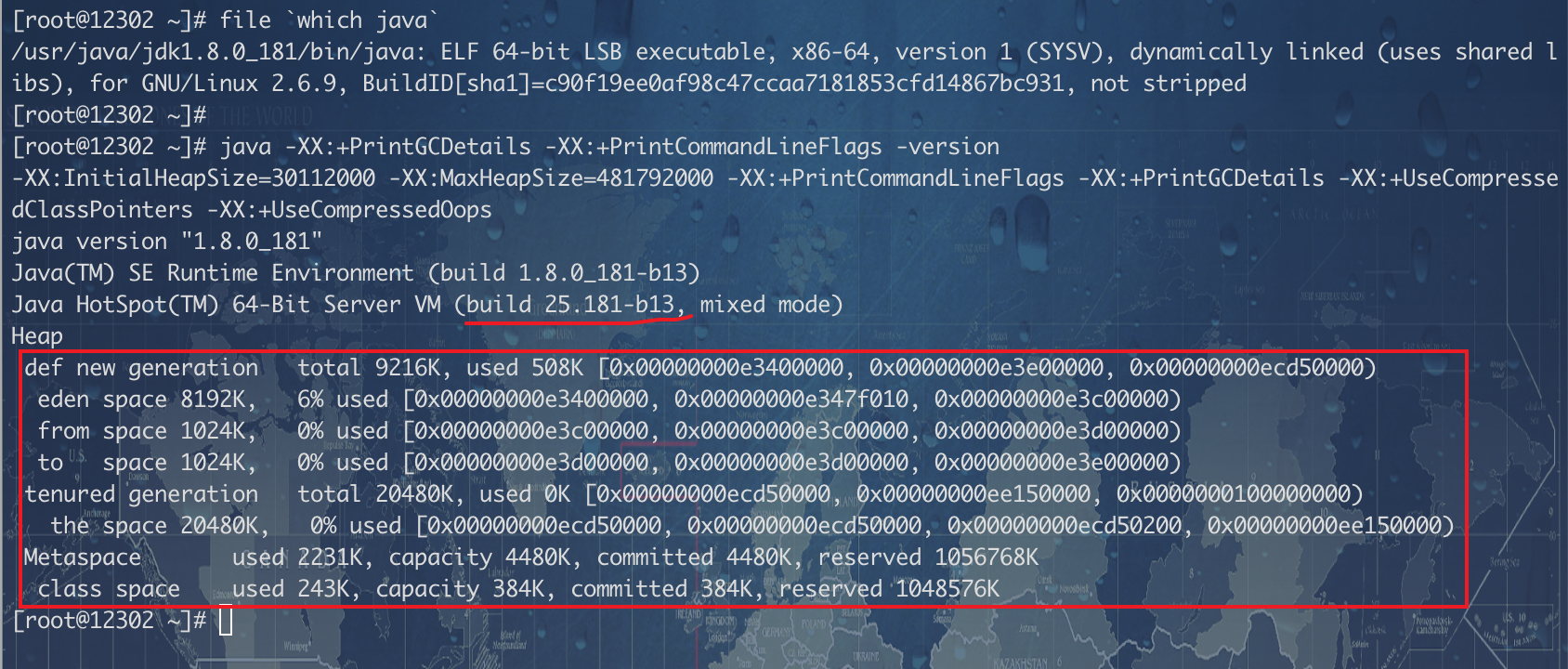Click the -XX:+UseCompressedOops flag text

(x=349, y=210)
